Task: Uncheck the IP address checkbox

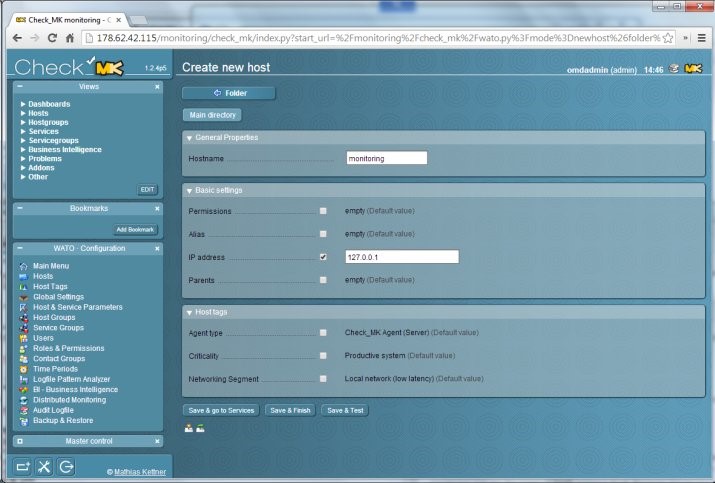Action: click(323, 257)
